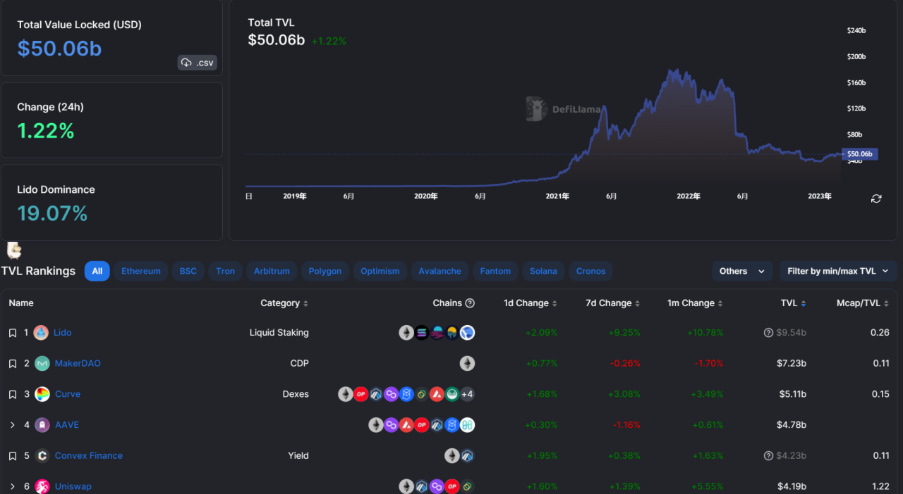Viewport: 903px width, 494px height.
Task: Click the Convex Finance logo icon
Action: [x=42, y=455]
